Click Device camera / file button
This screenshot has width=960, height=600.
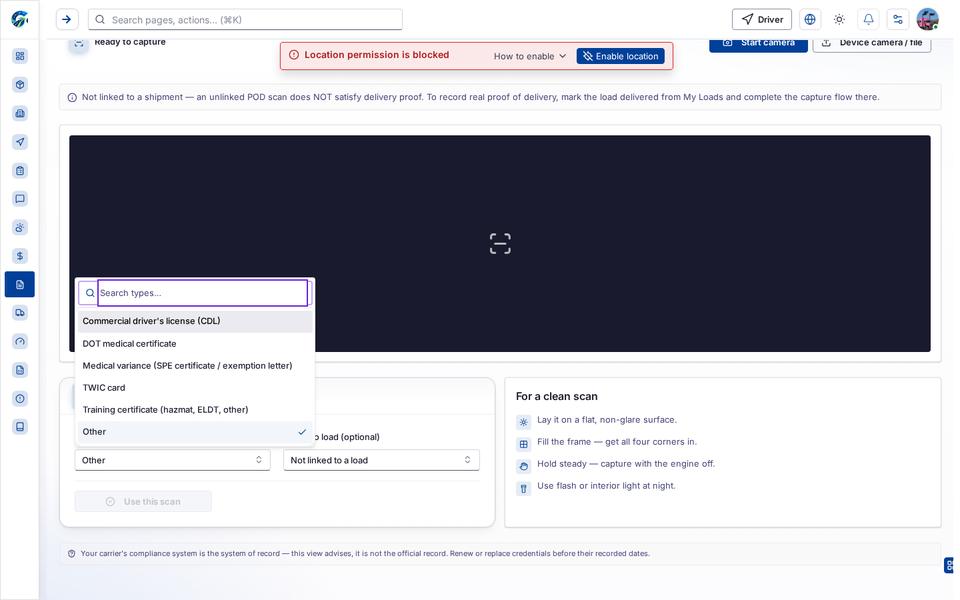click(x=872, y=44)
